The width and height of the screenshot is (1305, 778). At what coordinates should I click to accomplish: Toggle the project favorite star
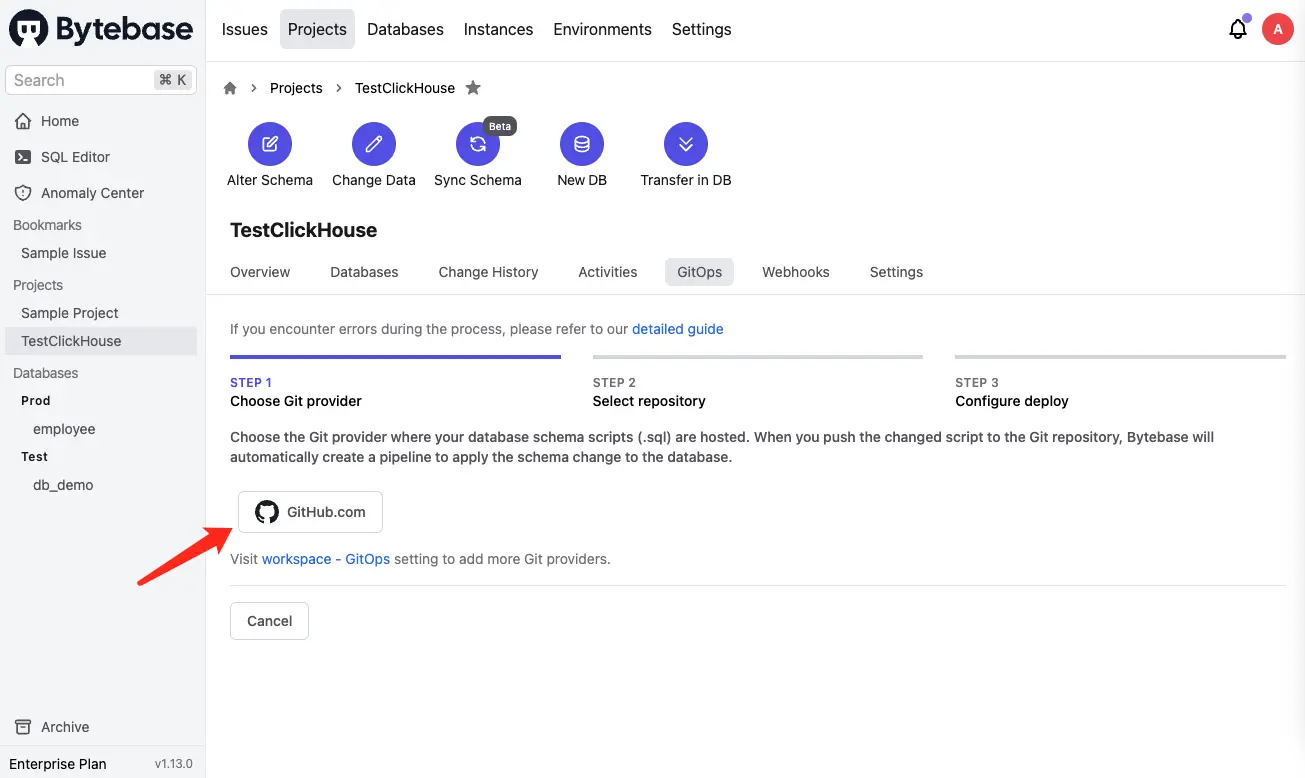(x=473, y=88)
